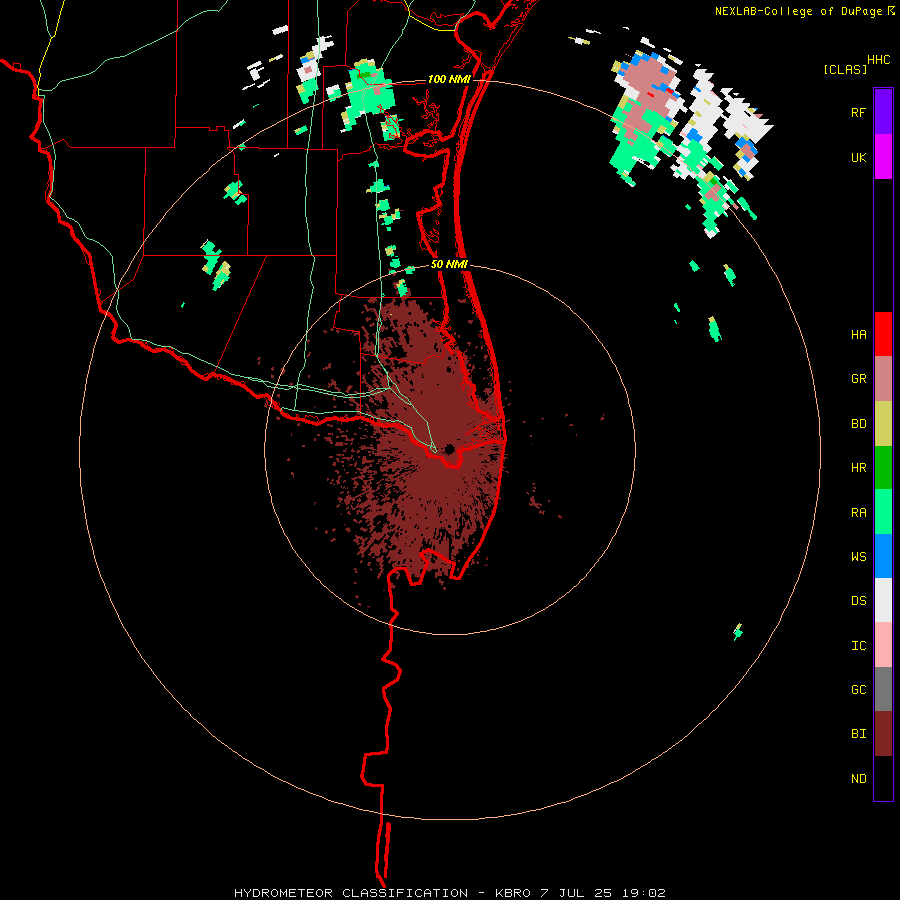This screenshot has width=900, height=900.
Task: Click the ND black legend swatch
Action: 883,778
